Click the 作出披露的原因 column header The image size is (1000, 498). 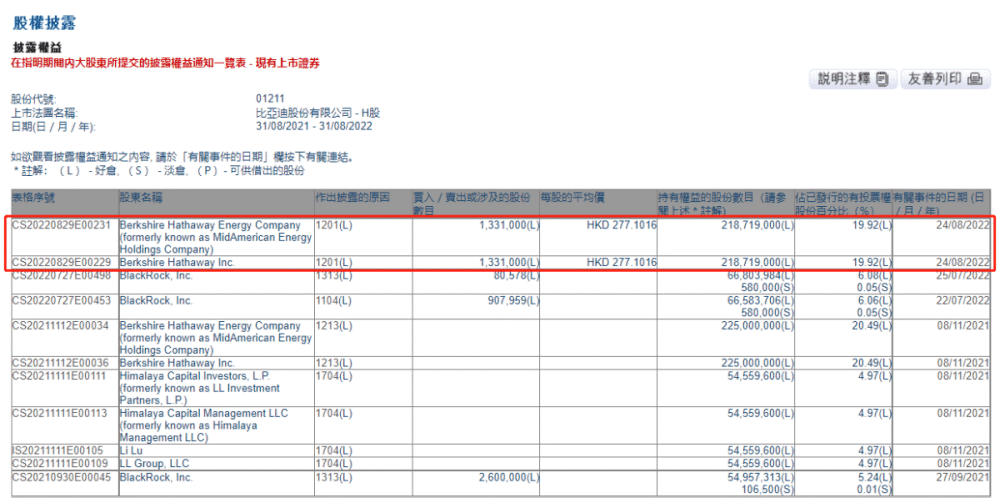point(352,198)
